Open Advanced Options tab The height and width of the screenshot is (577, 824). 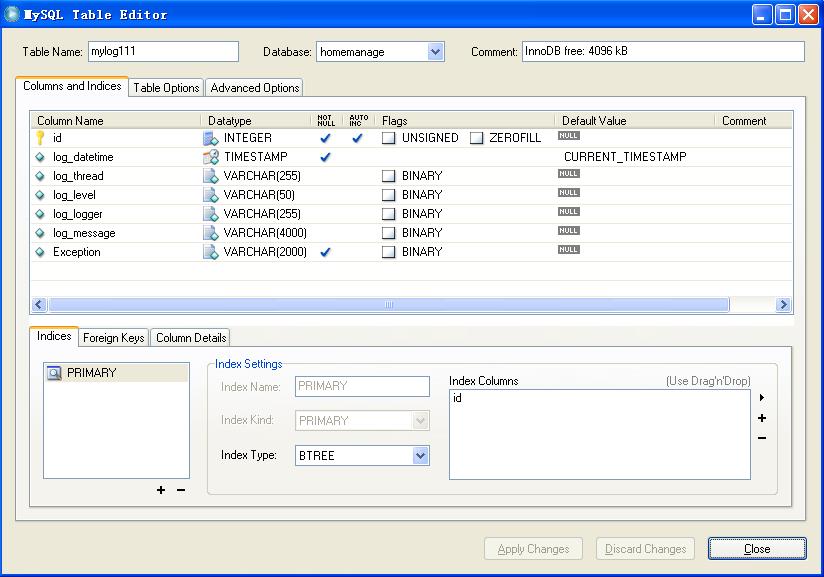coord(255,88)
